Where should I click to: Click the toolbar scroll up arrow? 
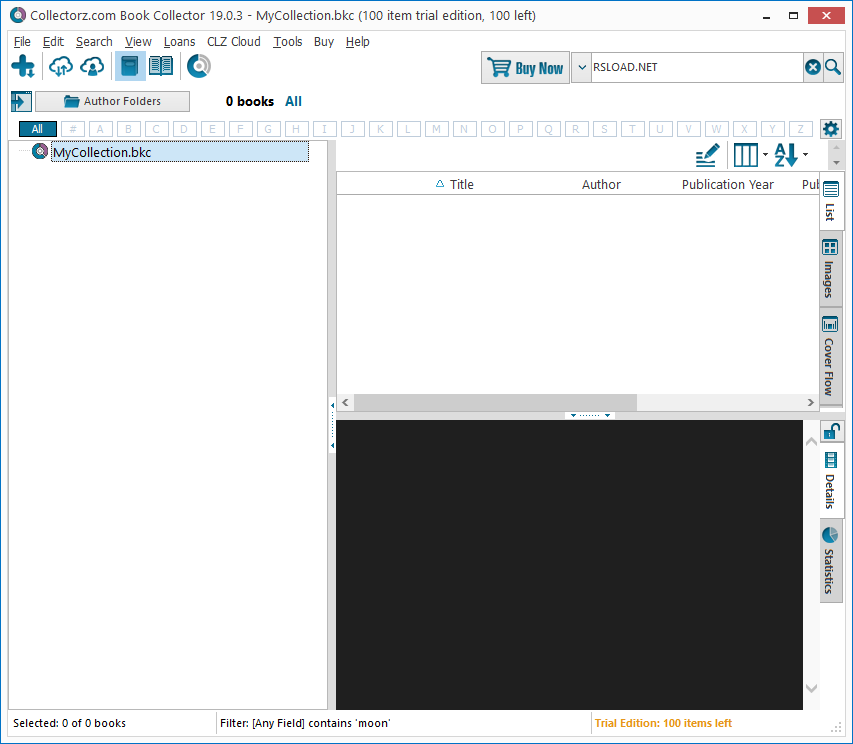(836, 147)
